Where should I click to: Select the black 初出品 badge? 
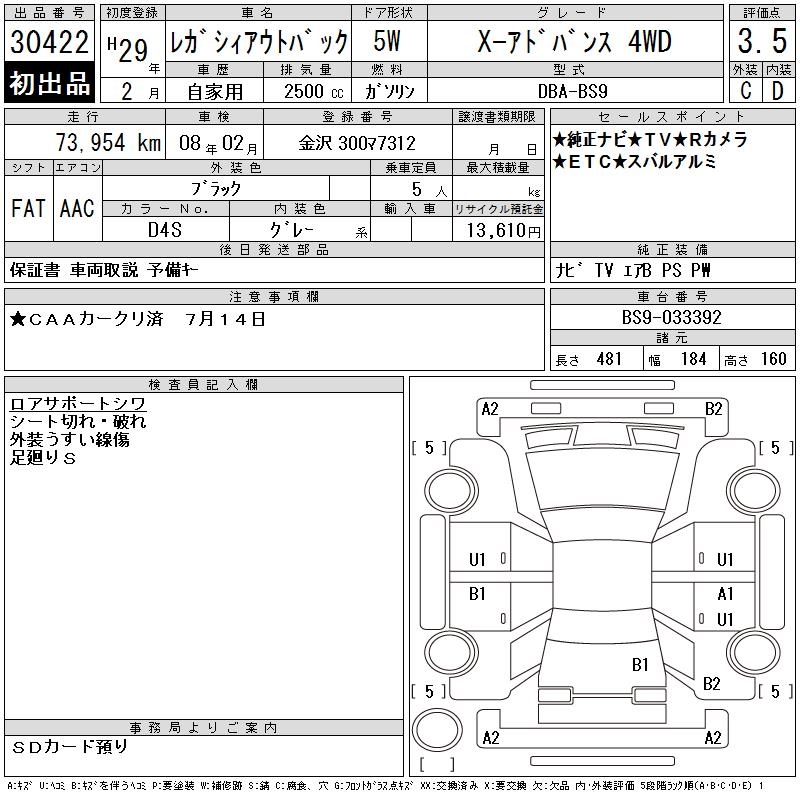[49, 83]
